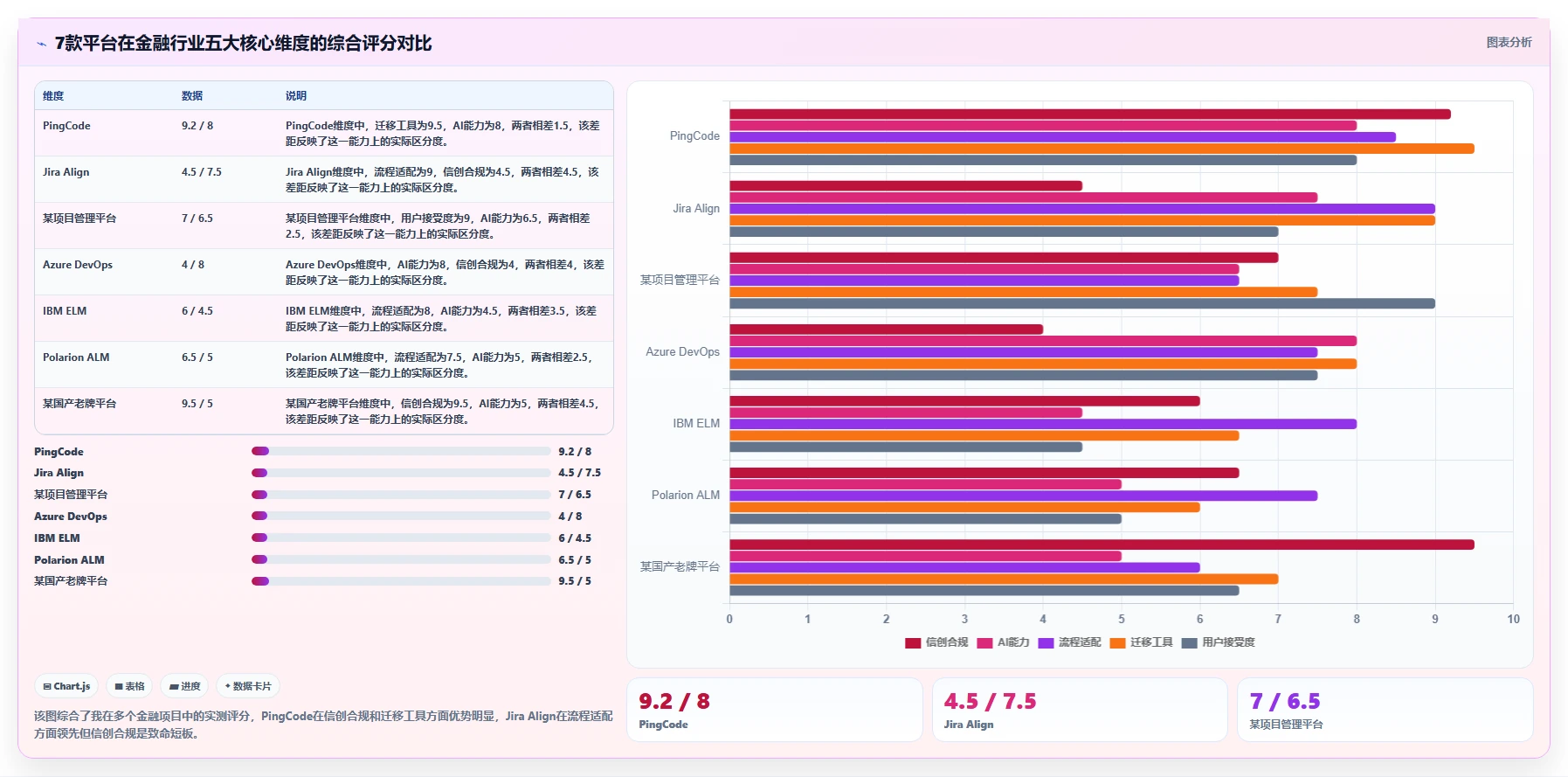Select the 进度 chip
Viewport: 1568px width, 777px height.
click(x=185, y=686)
